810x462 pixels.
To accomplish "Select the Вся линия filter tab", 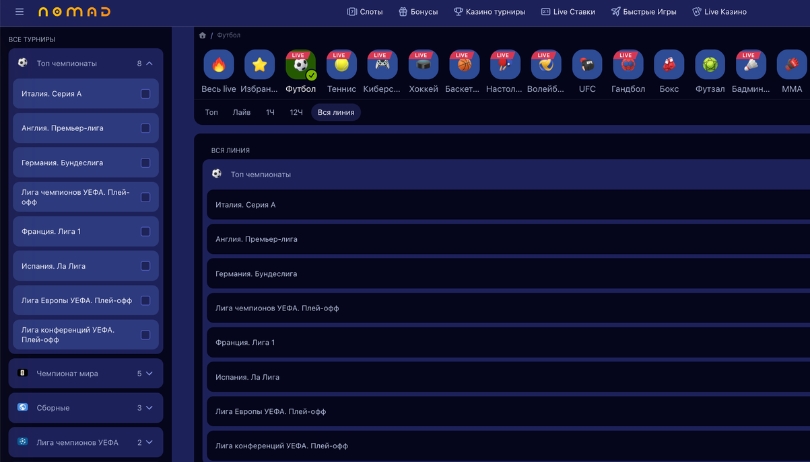I will (x=336, y=112).
